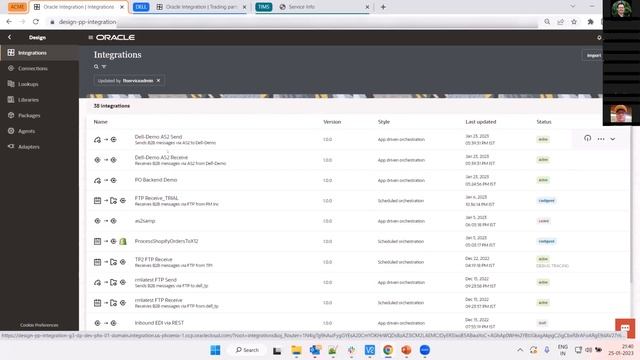Screen dimensions: 640x360
Task: Click the search icon under Integrations heading
Action: click(x=96, y=67)
